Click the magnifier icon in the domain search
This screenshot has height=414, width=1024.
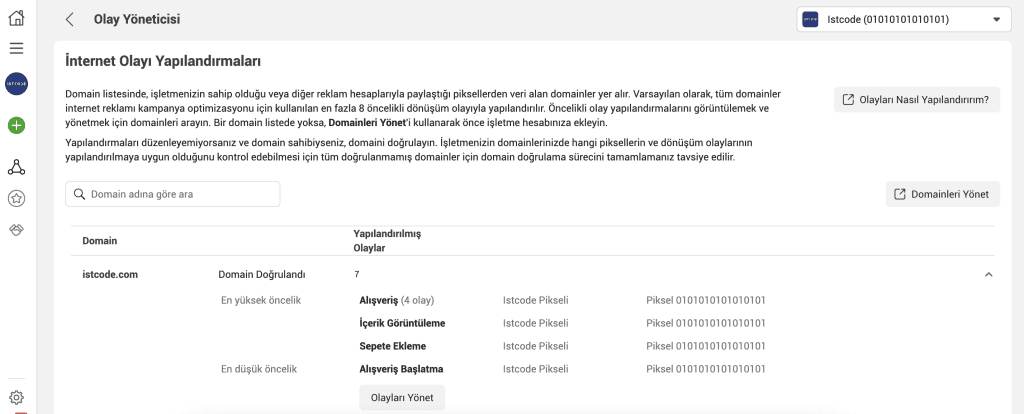(78, 194)
